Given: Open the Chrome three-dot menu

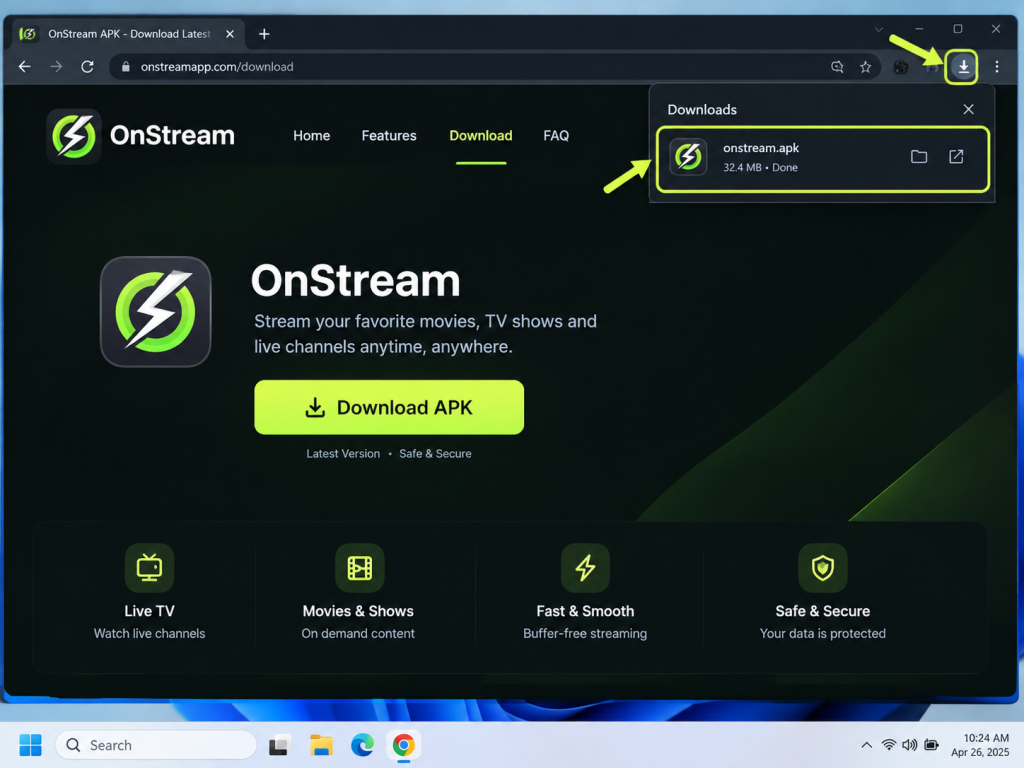Looking at the screenshot, I should (x=997, y=67).
